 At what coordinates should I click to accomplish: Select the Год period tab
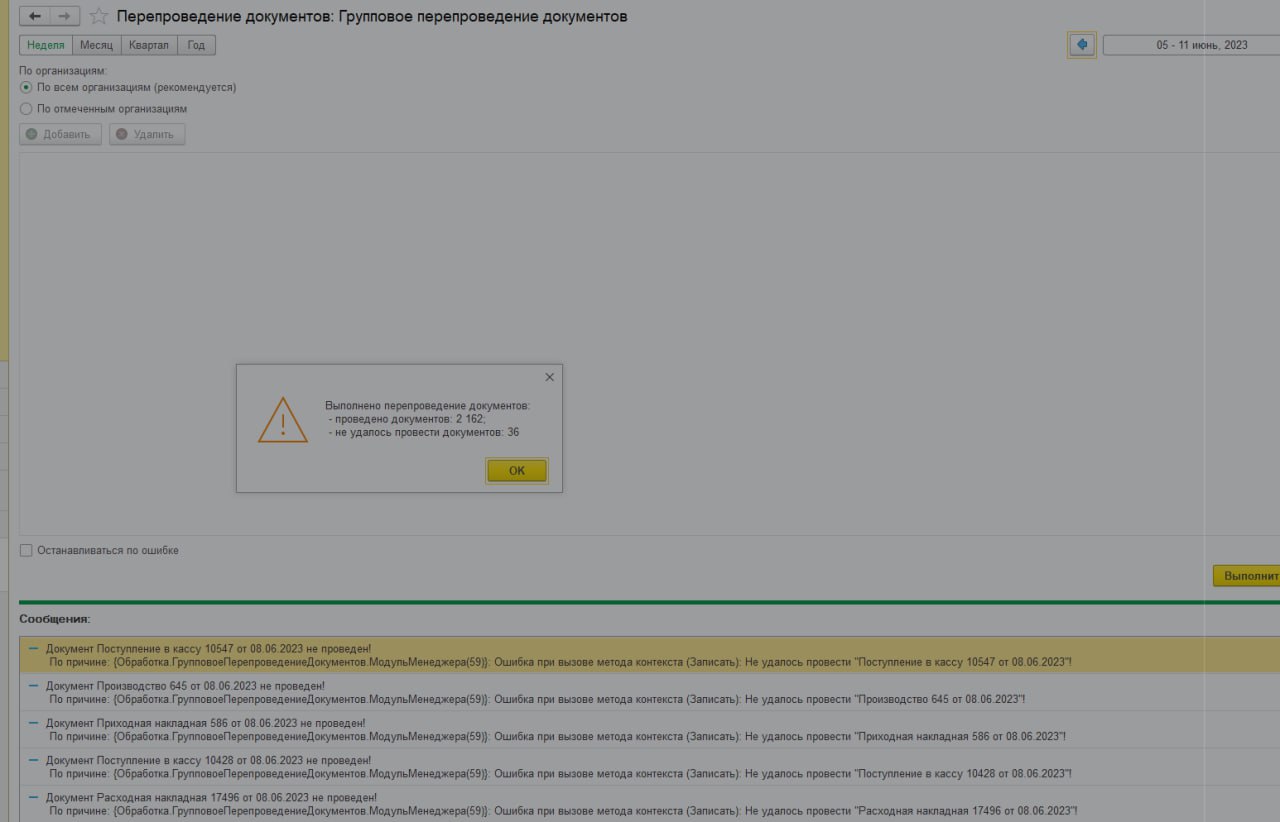[196, 45]
